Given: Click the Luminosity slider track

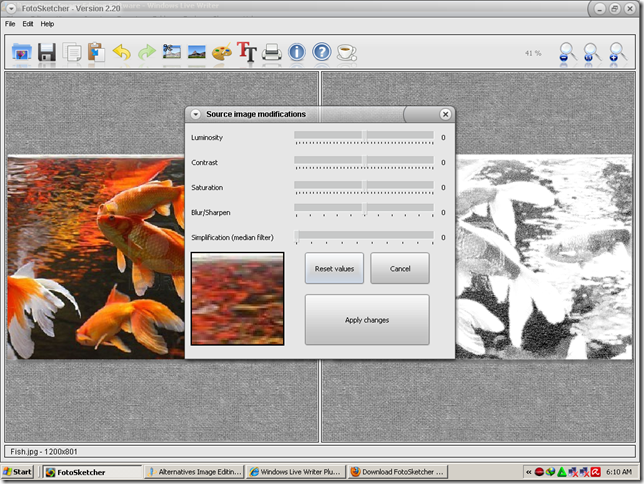Looking at the screenshot, I should 364,135.
